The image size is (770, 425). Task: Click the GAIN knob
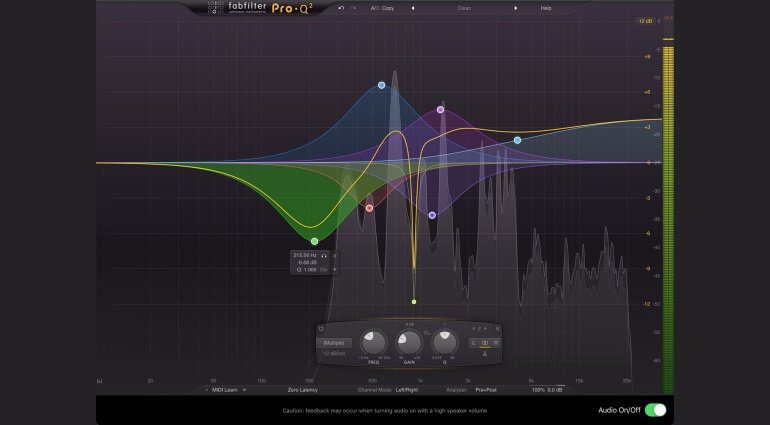click(x=409, y=342)
